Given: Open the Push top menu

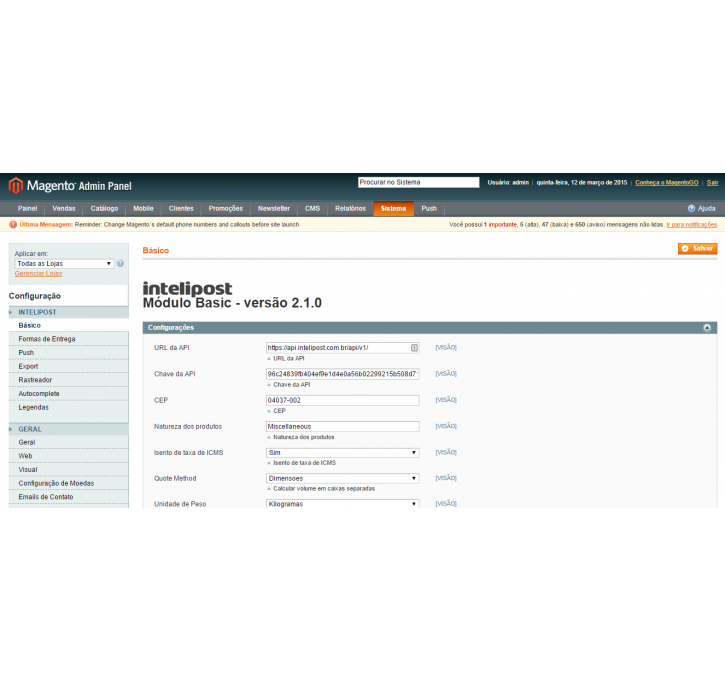Looking at the screenshot, I should [429, 208].
